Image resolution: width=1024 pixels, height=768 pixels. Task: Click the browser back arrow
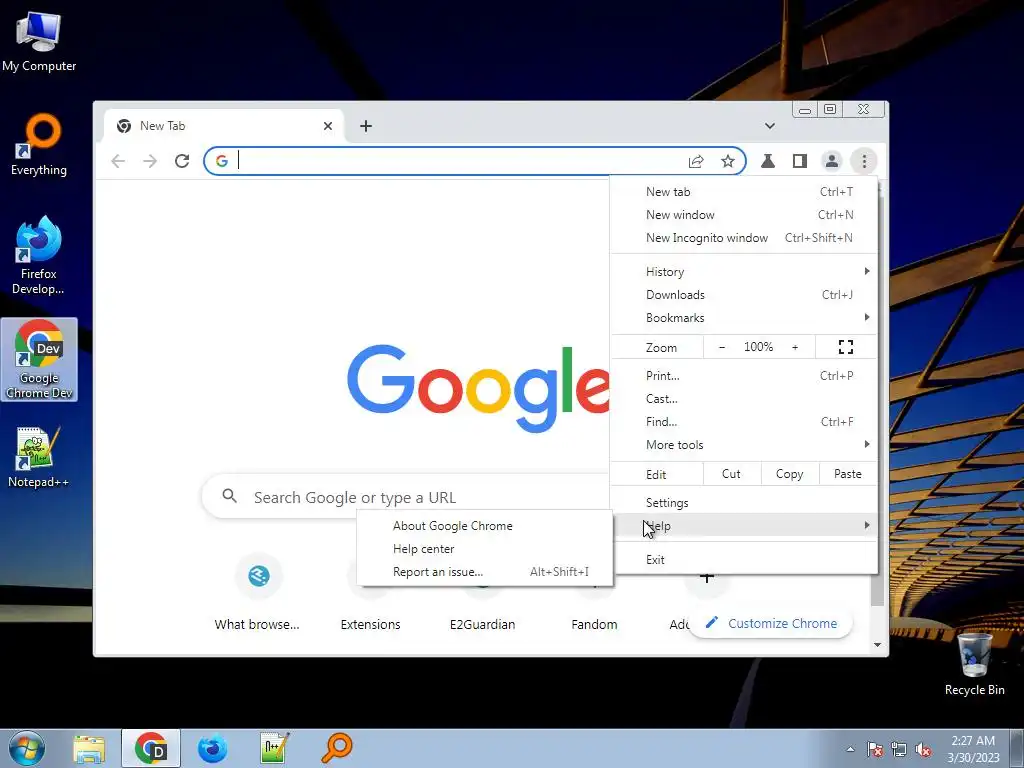pyautogui.click(x=118, y=161)
